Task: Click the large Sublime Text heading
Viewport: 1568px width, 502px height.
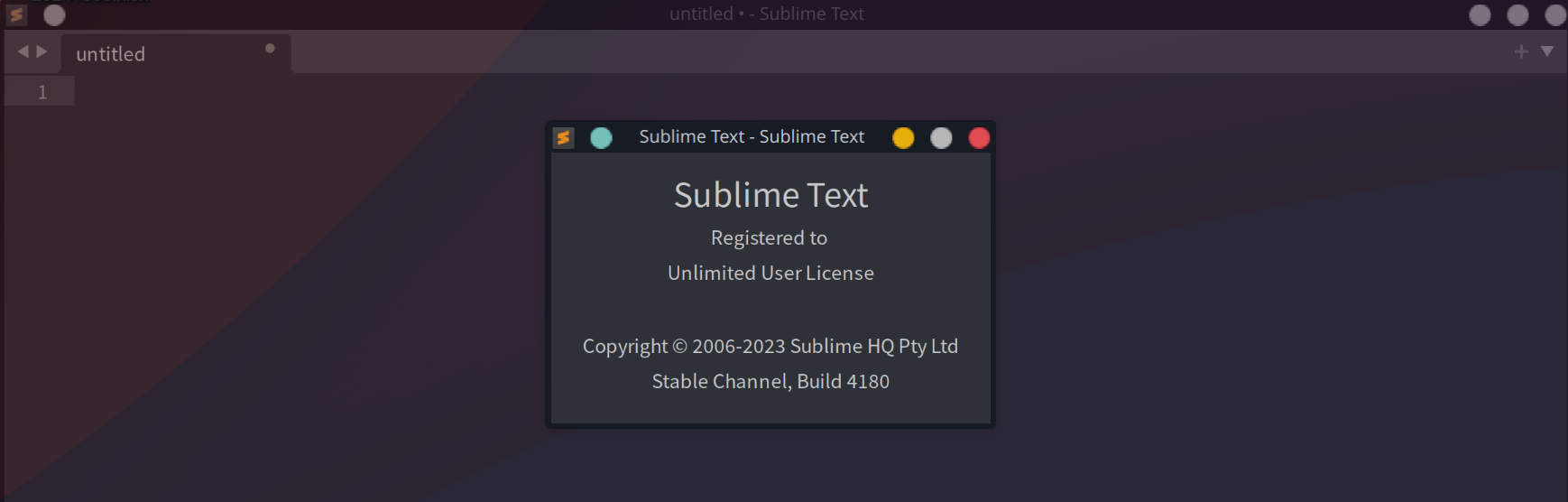Action: click(770, 195)
